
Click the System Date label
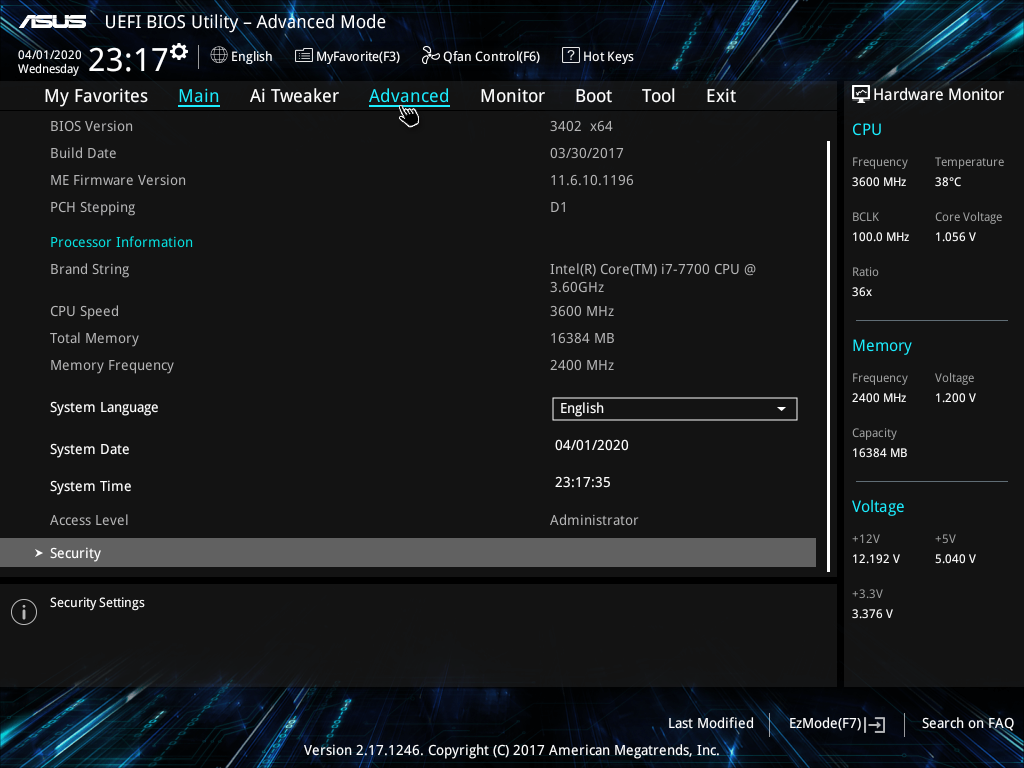[x=89, y=449]
